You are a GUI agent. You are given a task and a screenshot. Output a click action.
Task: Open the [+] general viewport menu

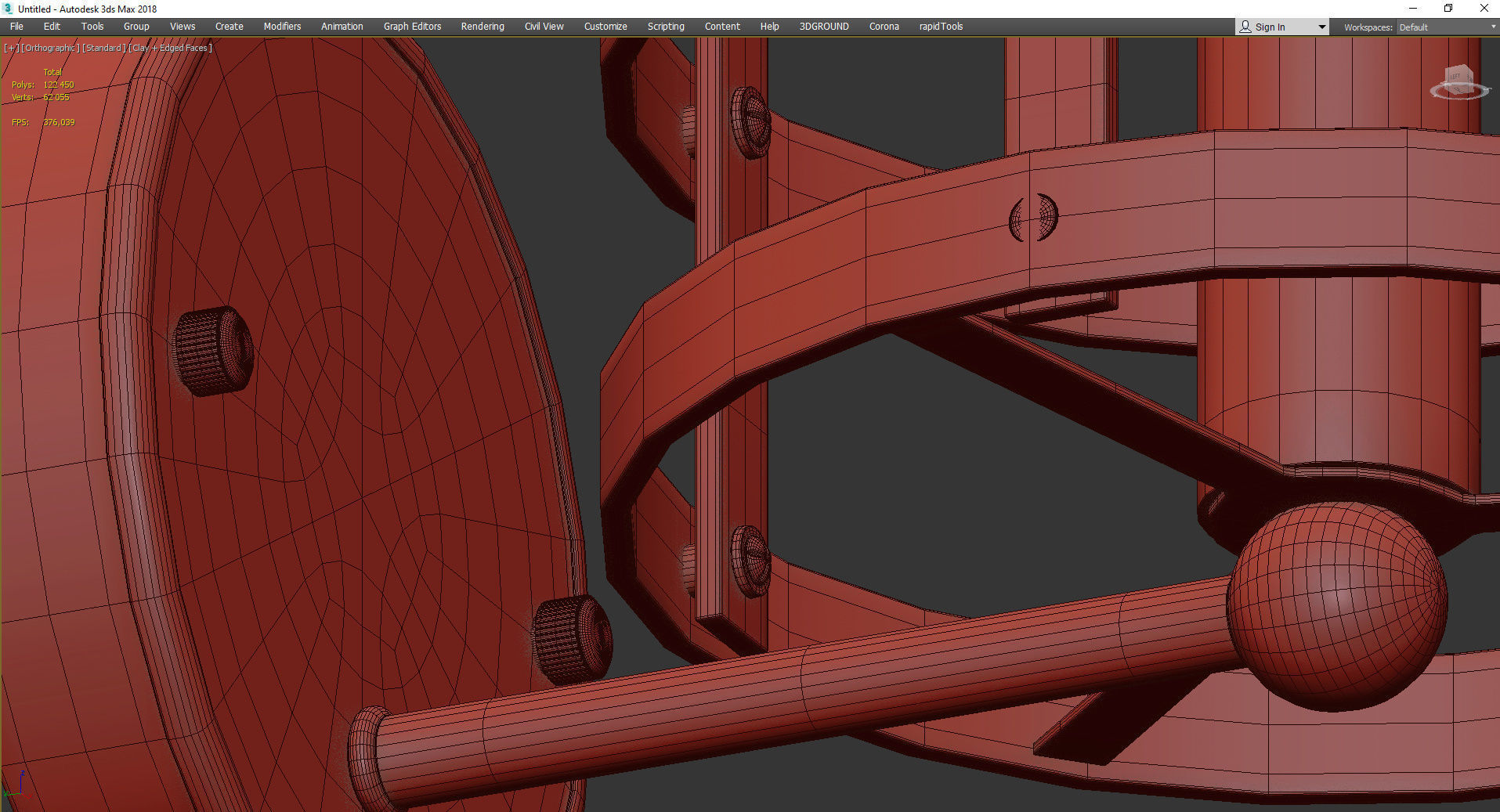(12, 48)
